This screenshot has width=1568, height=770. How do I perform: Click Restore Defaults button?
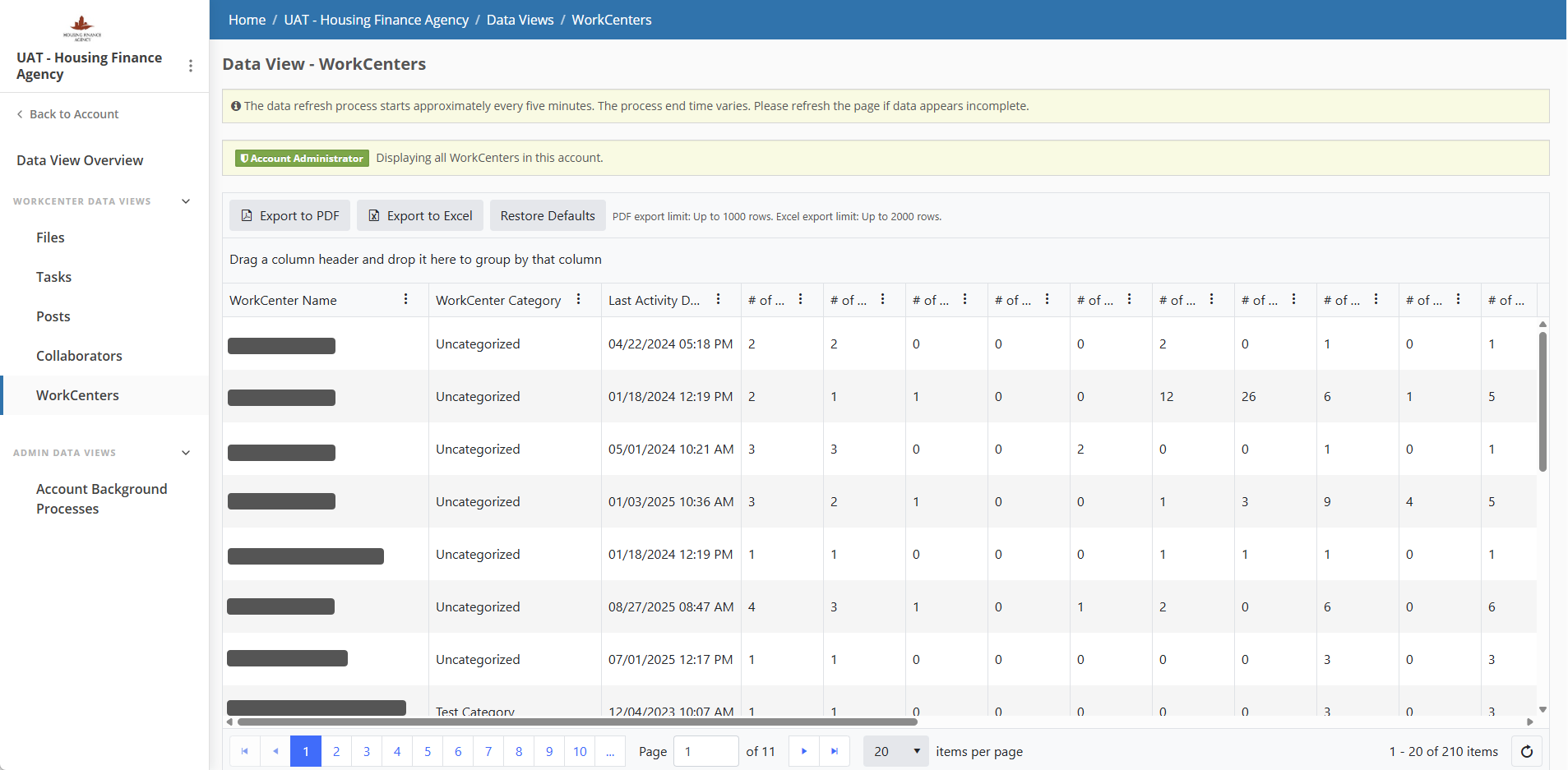coord(548,215)
